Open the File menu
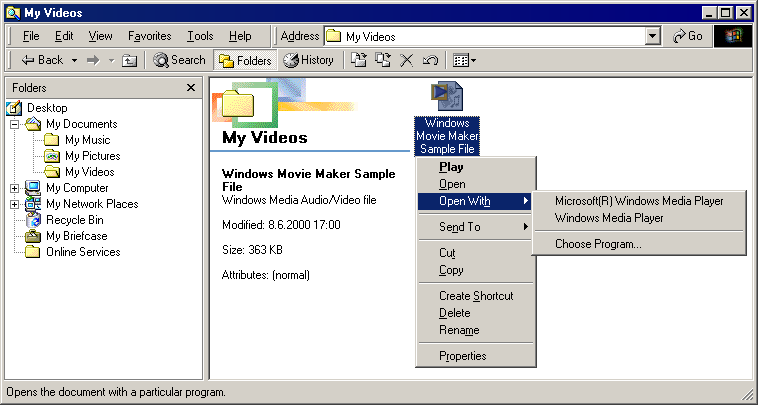This screenshot has height=405, width=758. click(31, 36)
